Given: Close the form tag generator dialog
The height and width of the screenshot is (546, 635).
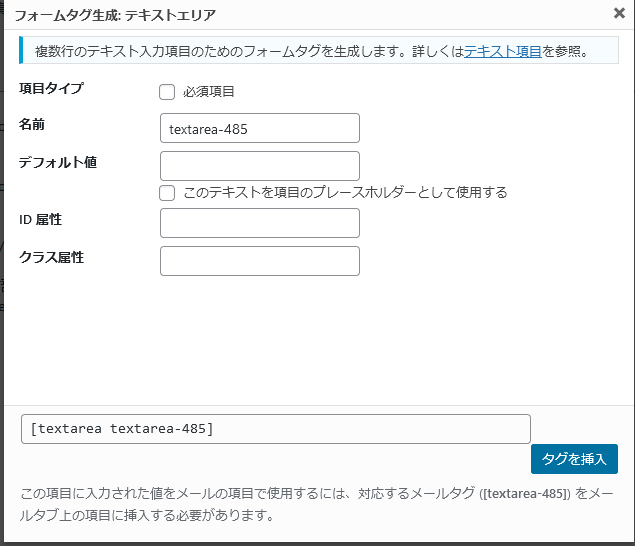Looking at the screenshot, I should [x=619, y=14].
